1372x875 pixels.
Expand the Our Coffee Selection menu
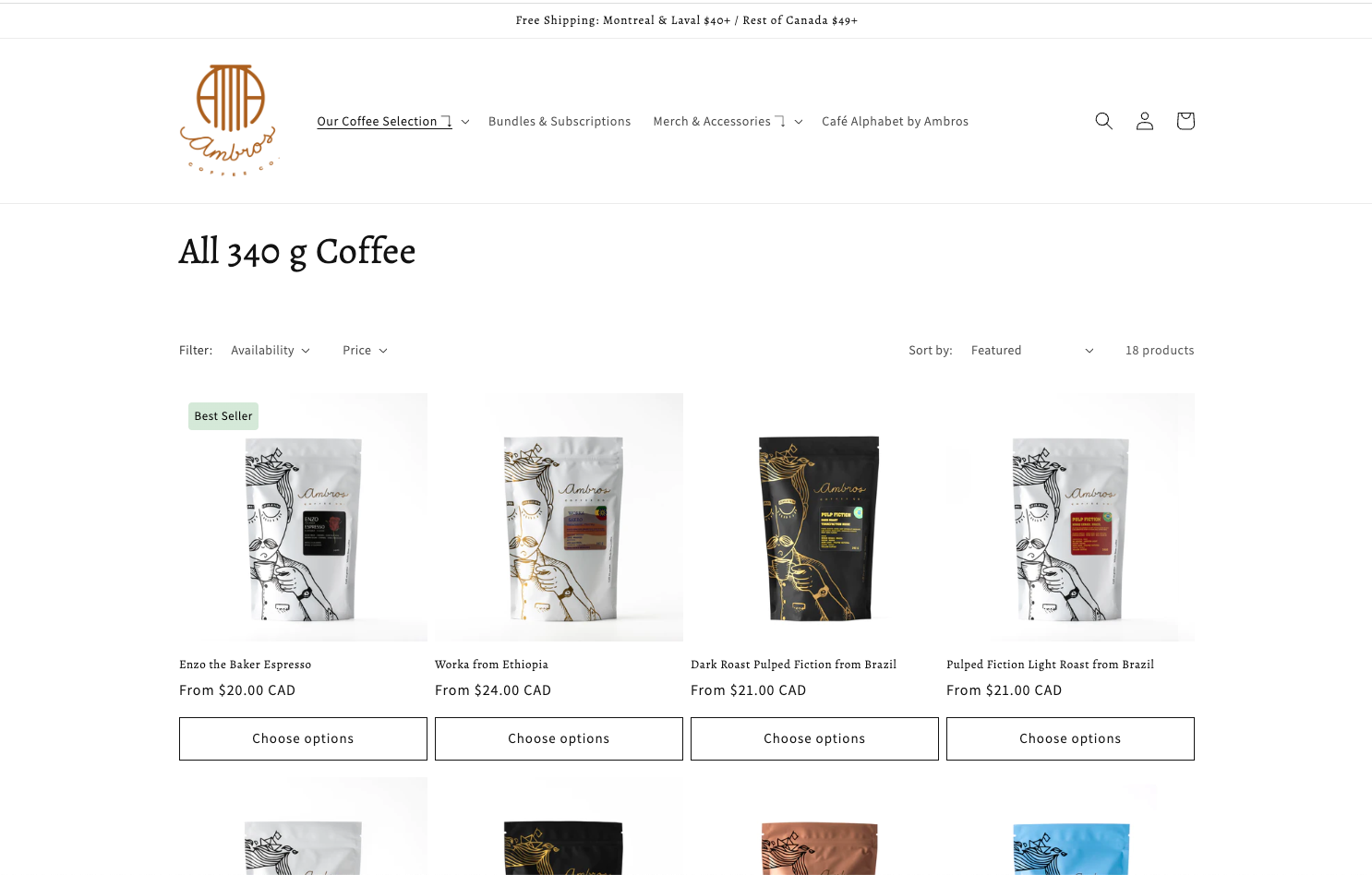click(393, 121)
